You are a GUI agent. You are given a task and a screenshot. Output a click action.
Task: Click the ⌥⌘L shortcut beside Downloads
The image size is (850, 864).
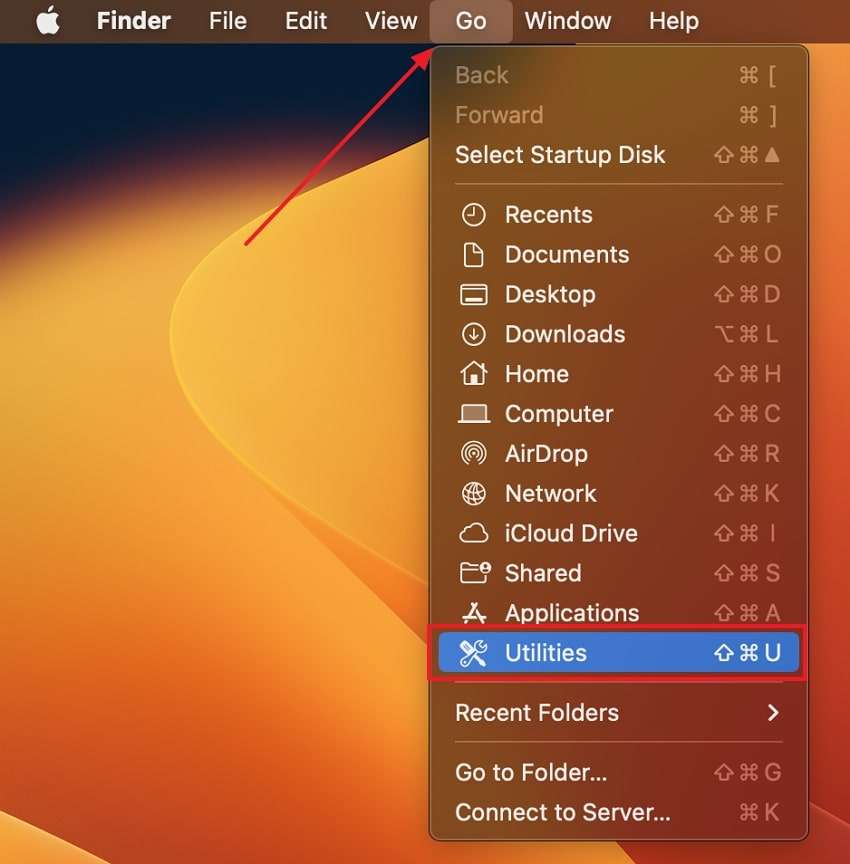(x=747, y=334)
